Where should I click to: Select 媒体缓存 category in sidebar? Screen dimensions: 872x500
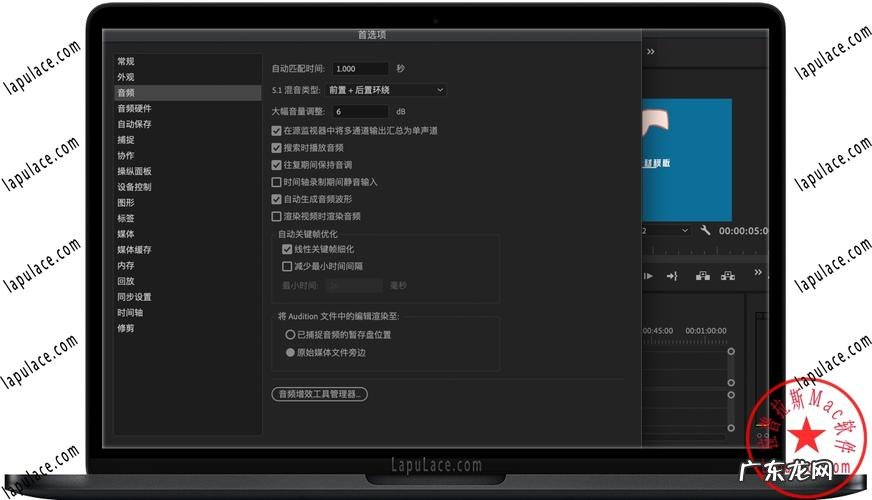[x=134, y=249]
